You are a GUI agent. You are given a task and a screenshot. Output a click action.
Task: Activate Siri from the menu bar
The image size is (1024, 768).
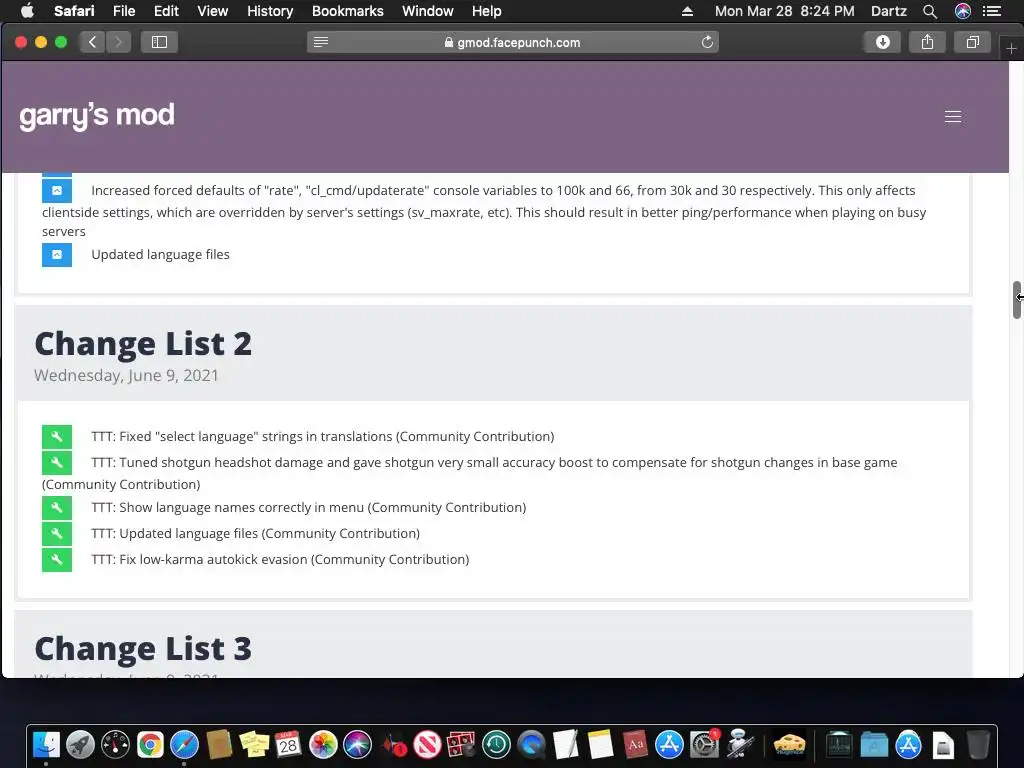coord(963,11)
